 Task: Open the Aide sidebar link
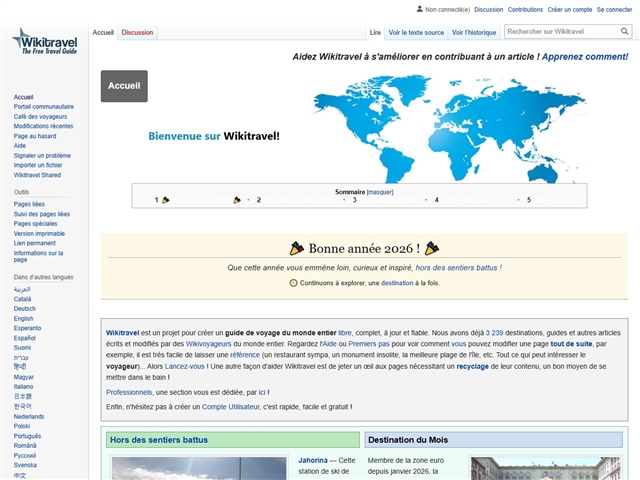click(x=20, y=146)
